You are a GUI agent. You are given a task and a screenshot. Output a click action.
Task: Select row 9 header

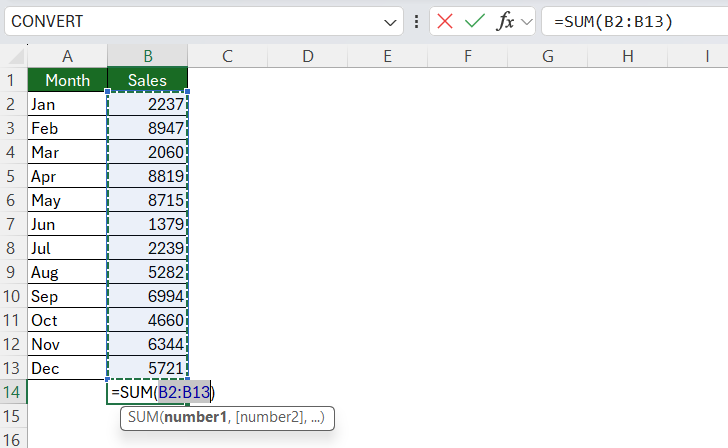tap(13, 272)
